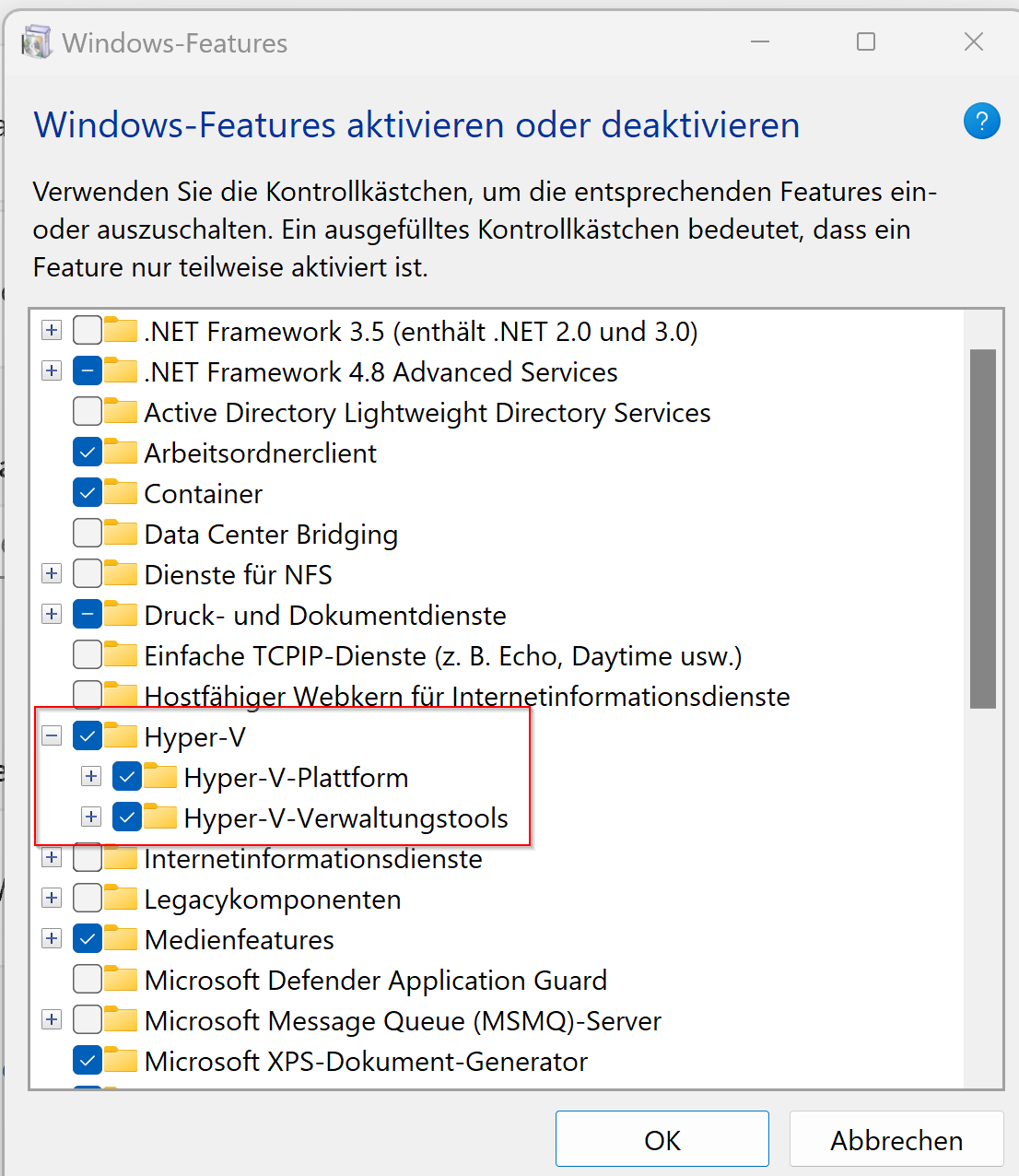Enable .NET Framework 3.5 checkbox
The image size is (1019, 1176).
87,330
